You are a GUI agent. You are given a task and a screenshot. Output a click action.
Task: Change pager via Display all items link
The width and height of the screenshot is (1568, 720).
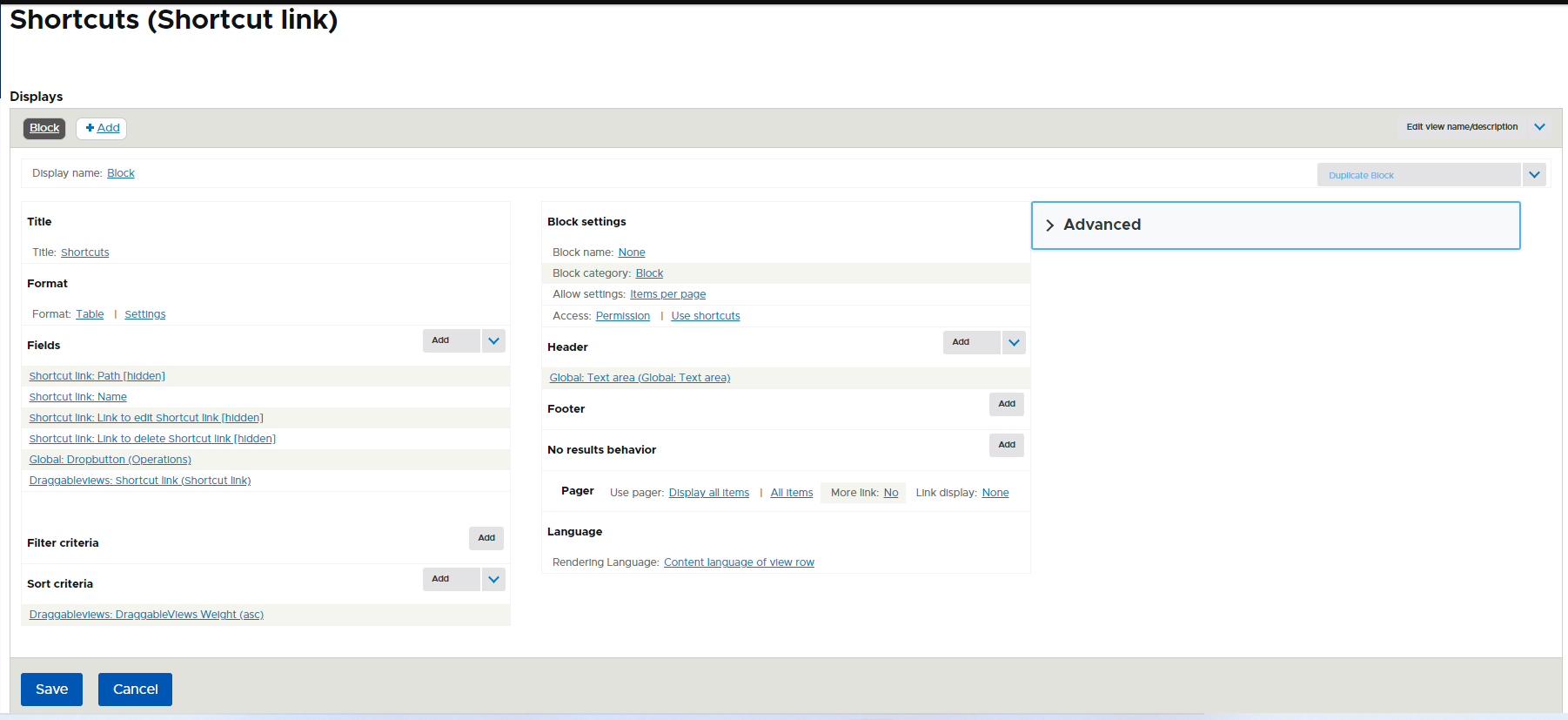pyautogui.click(x=709, y=493)
